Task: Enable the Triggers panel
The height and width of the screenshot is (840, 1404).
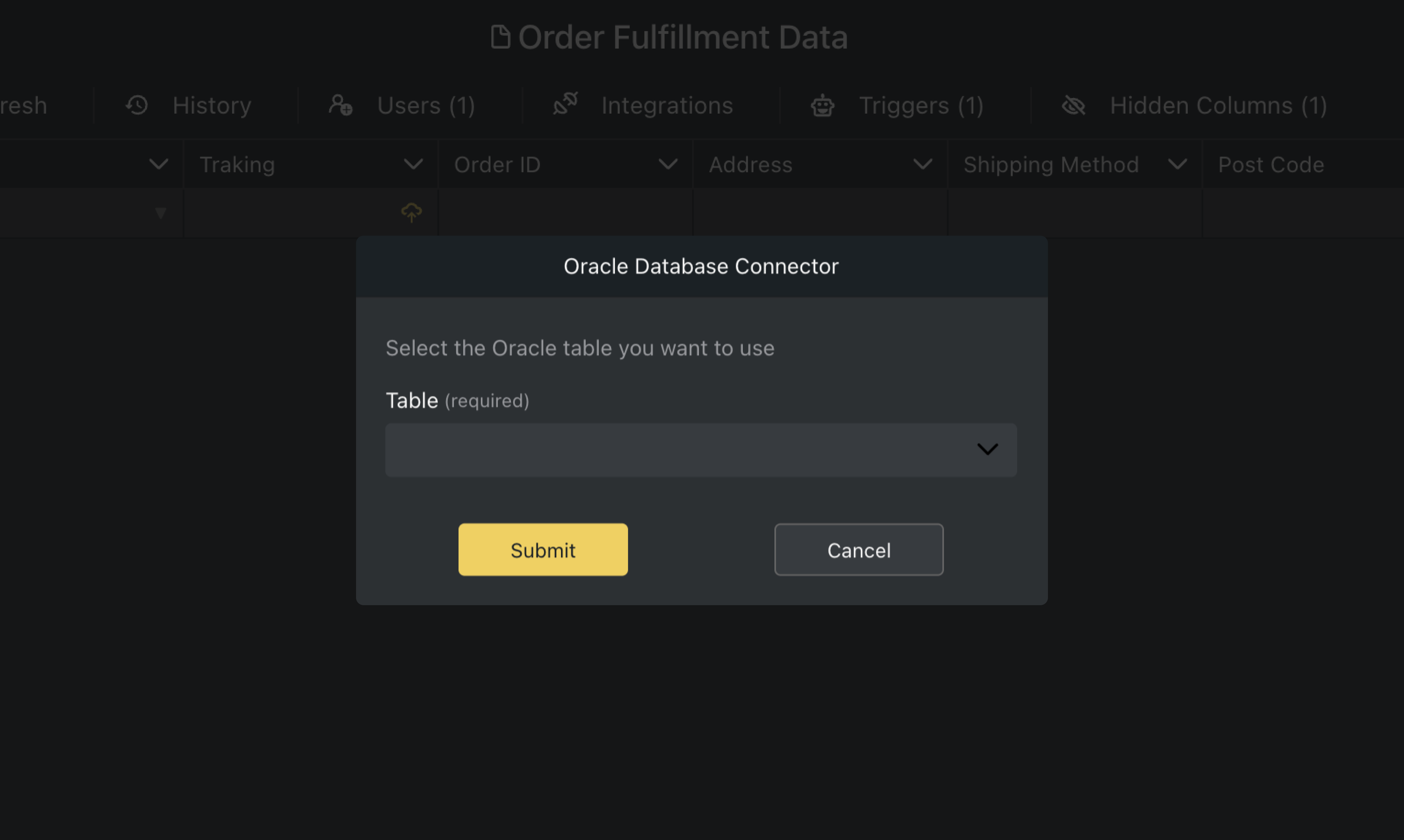Action: pos(921,105)
